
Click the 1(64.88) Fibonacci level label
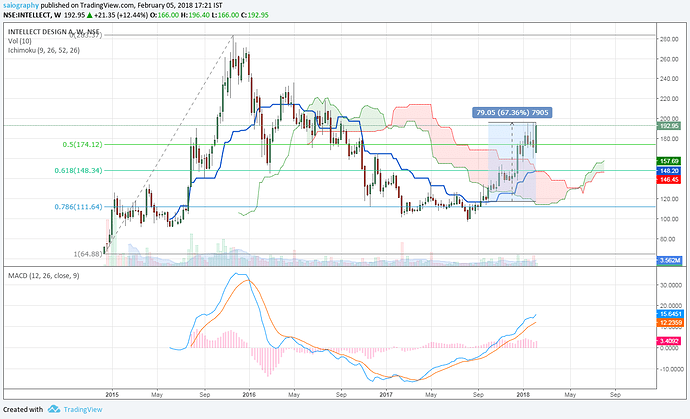point(88,254)
